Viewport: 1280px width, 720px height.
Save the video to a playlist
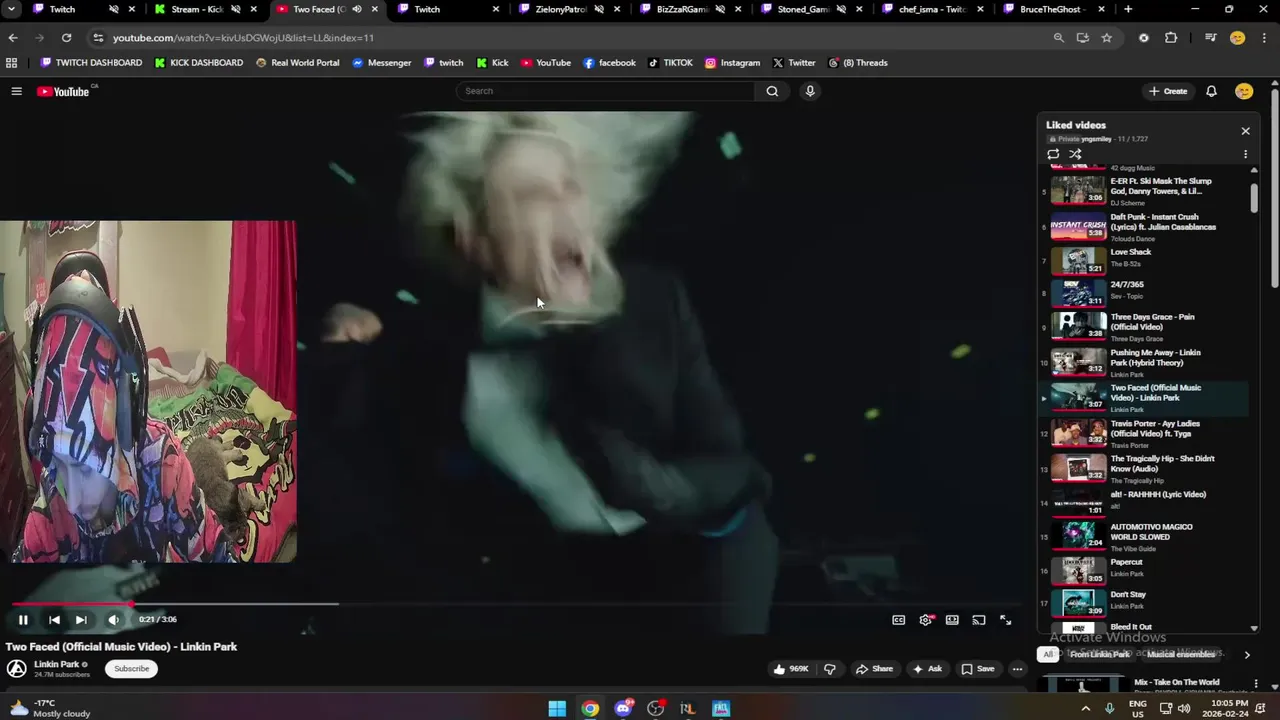pos(978,669)
